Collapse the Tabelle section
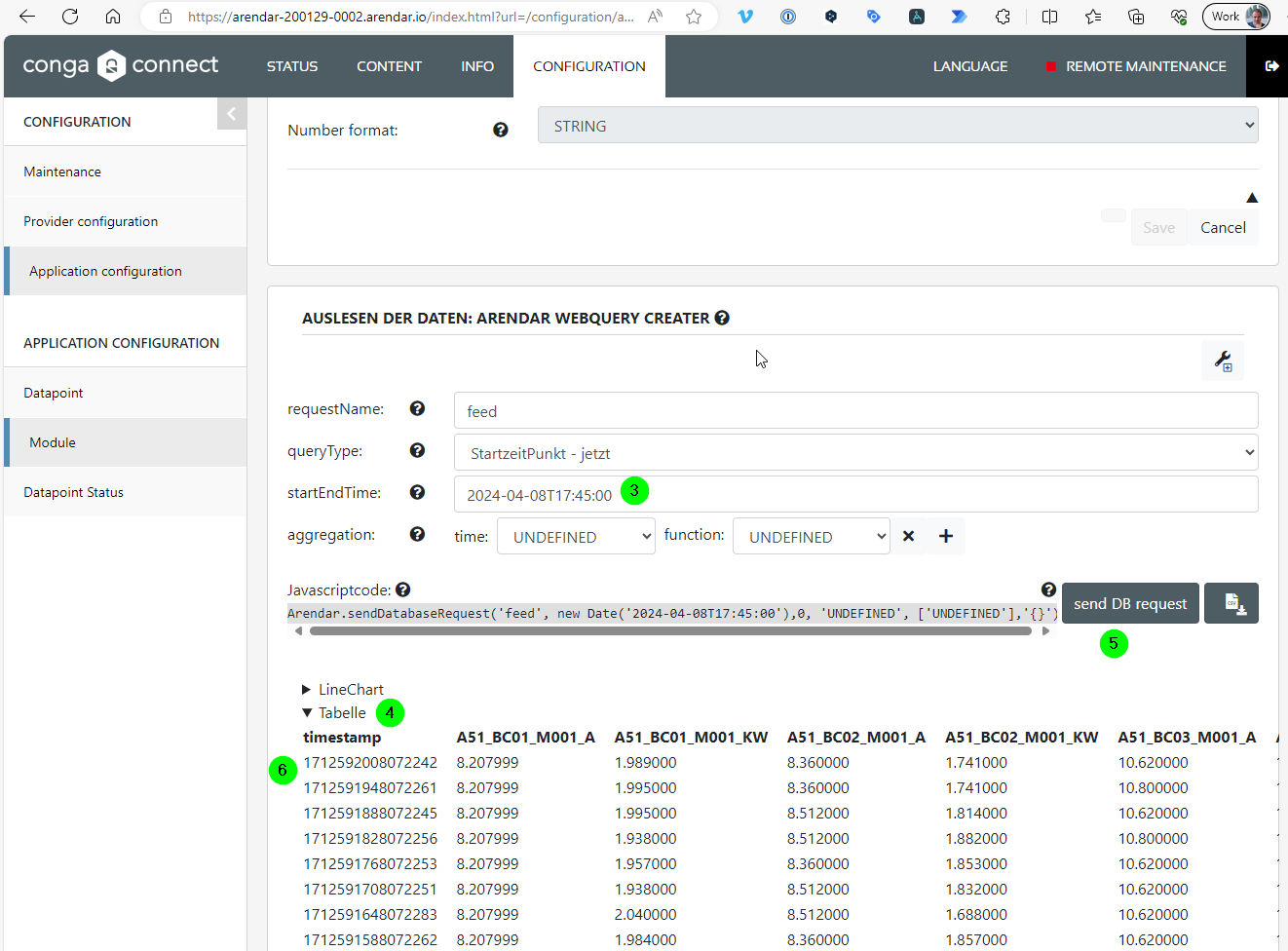The image size is (1288, 951). tap(334, 712)
